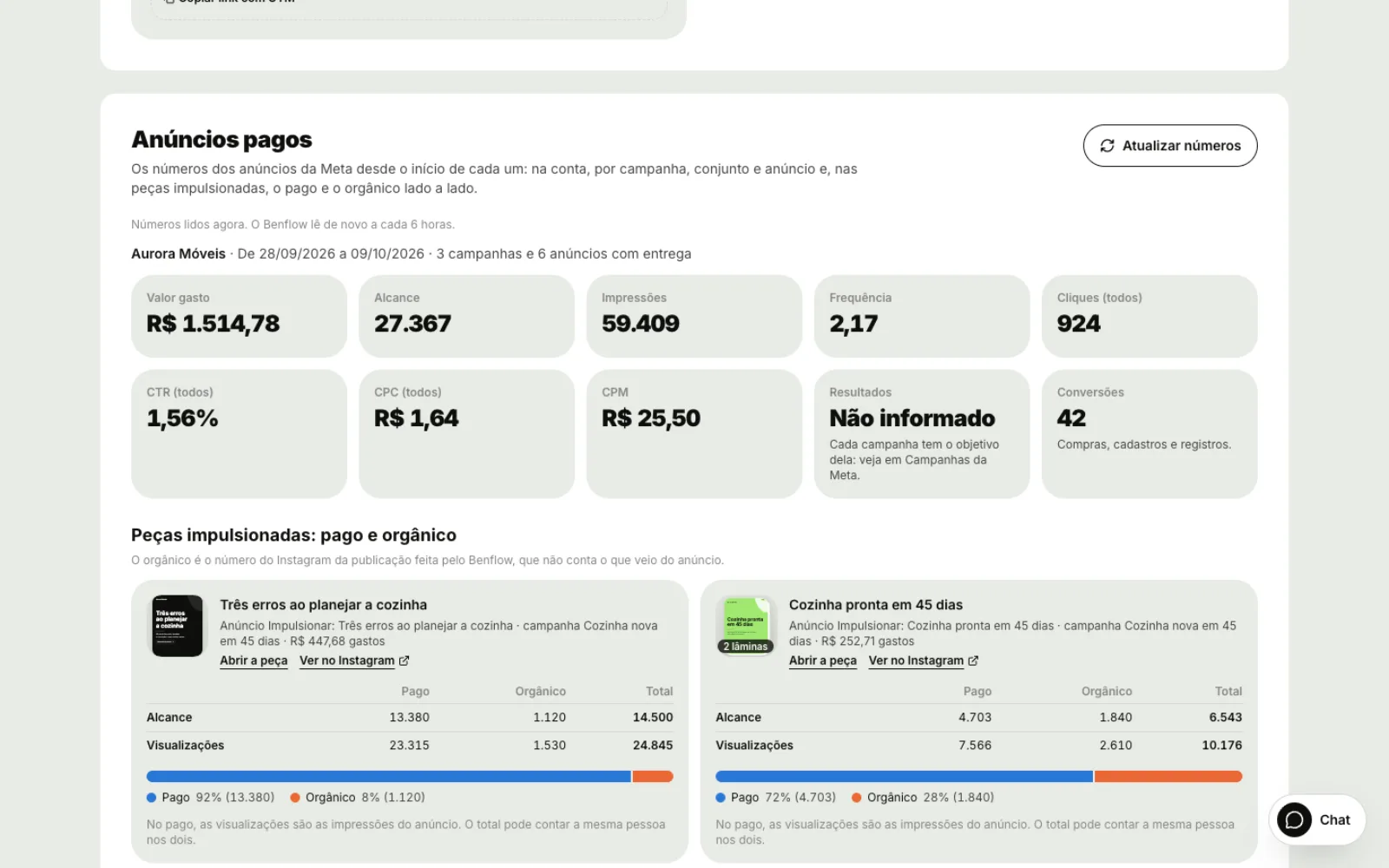1389x868 pixels.
Task: Click the Orgânico 8% (1.120) legend label
Action: tap(365, 798)
